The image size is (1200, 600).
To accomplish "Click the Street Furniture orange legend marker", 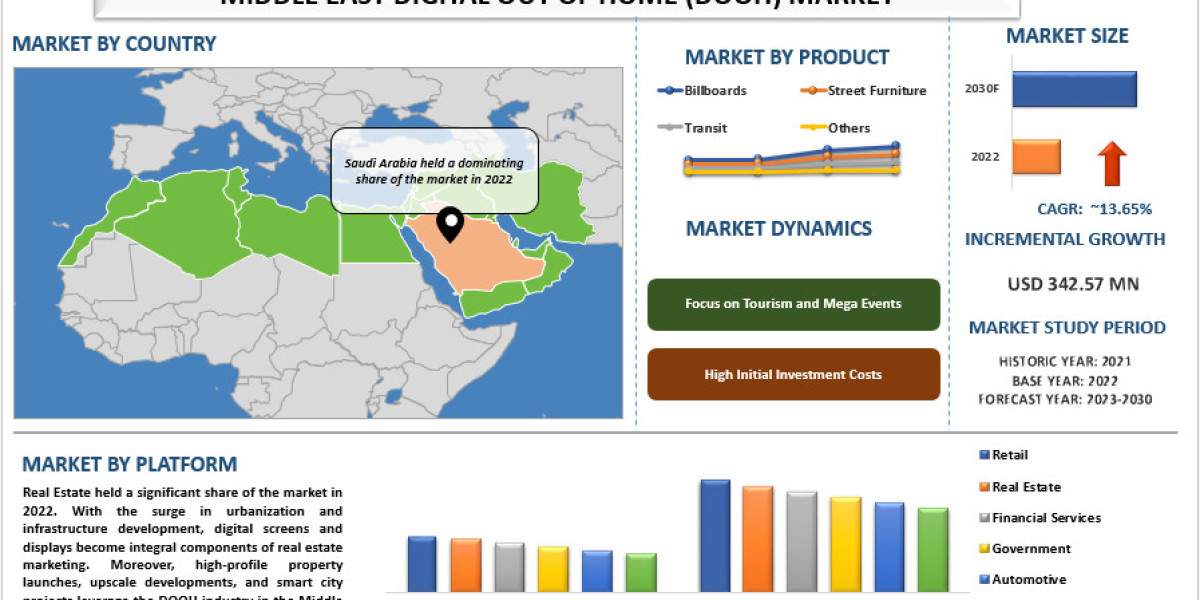I will 813,91.
